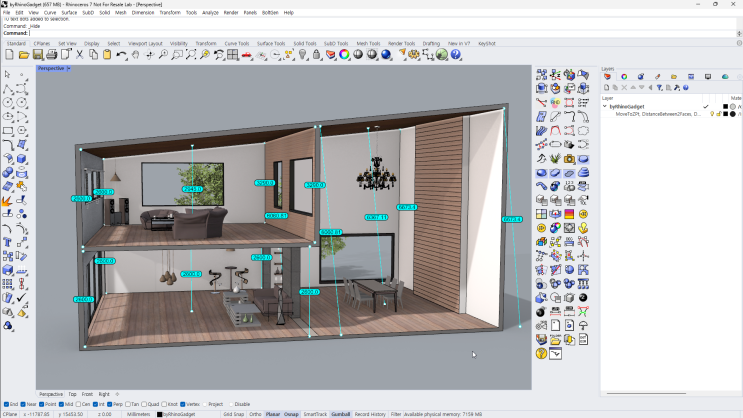Save the model using the floppy disk icon
The image size is (743, 418).
click(x=38, y=55)
